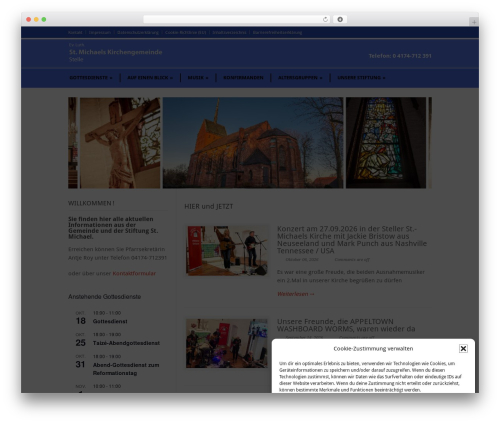500x423 pixels.
Task: Open the concert duo thumbnail image
Action: point(227,251)
